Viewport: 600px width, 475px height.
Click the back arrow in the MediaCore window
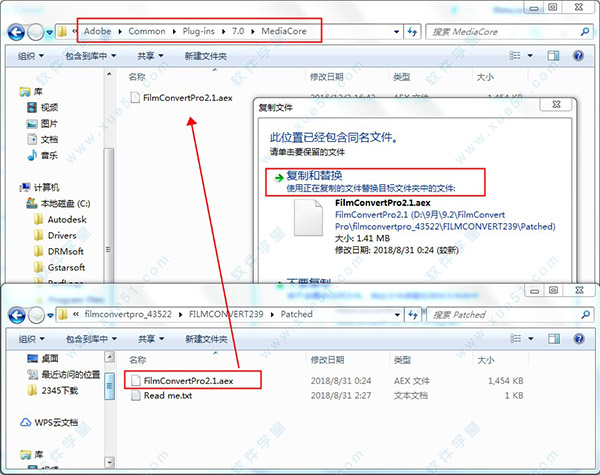[17, 31]
